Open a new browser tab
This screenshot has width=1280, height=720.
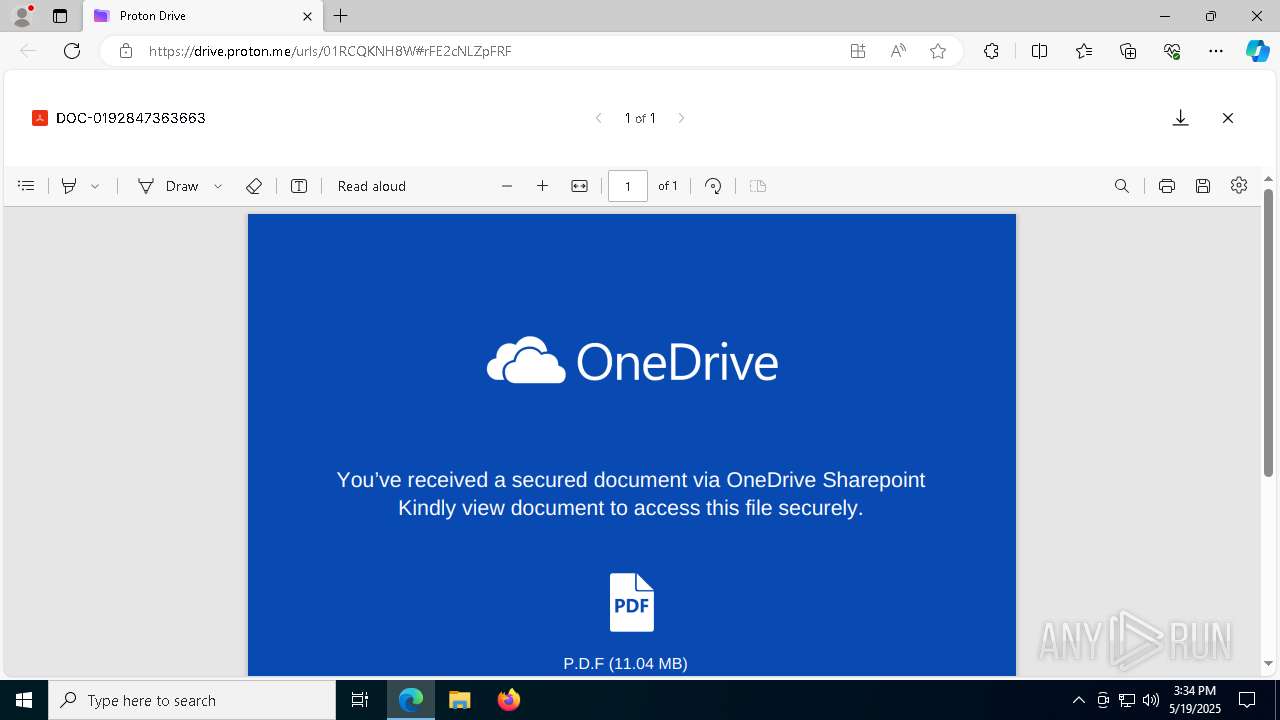point(341,16)
